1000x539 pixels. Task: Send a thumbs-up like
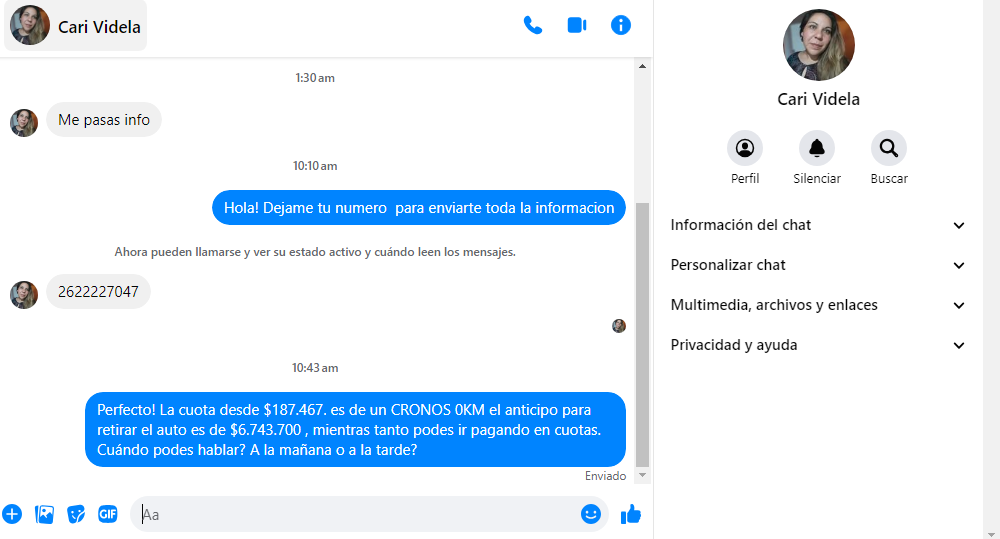(x=630, y=514)
